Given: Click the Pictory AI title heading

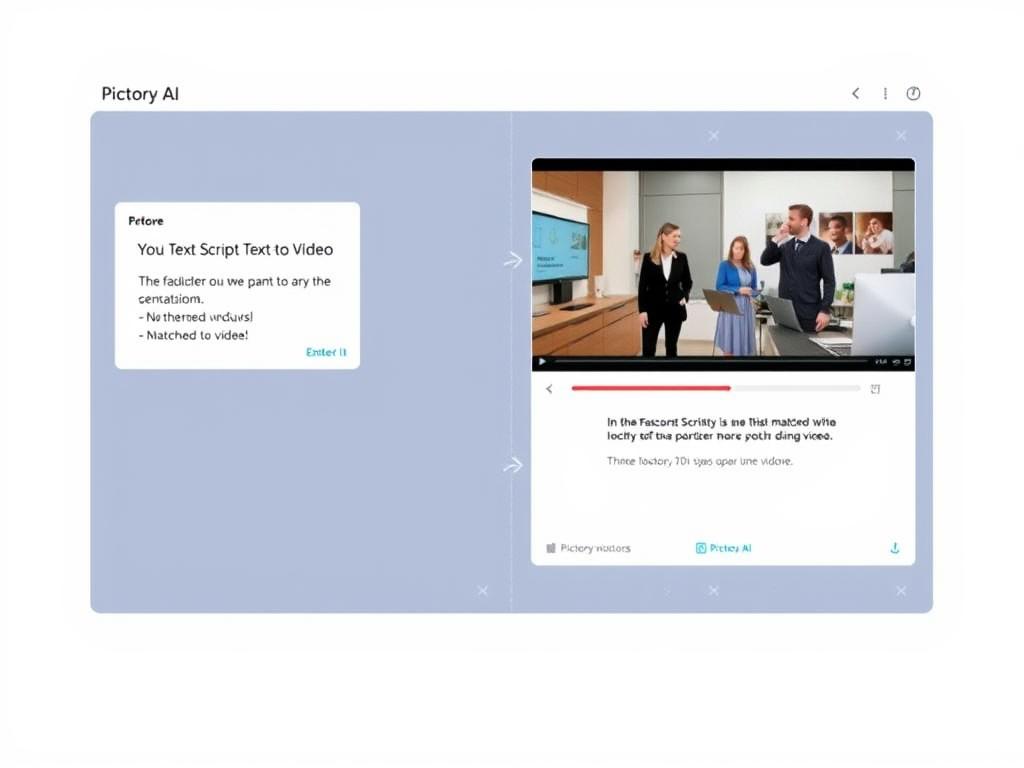Looking at the screenshot, I should (x=139, y=92).
